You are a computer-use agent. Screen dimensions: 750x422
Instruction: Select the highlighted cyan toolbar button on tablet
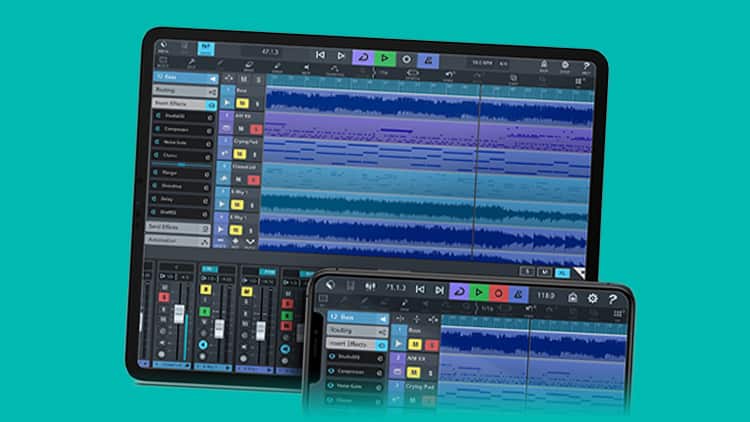pyautogui.click(x=206, y=48)
